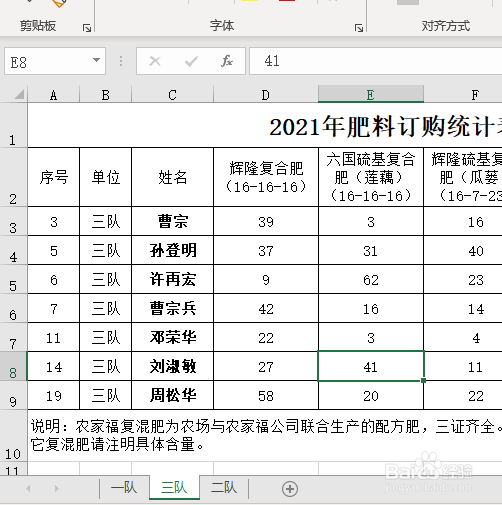This screenshot has height=505, width=502.
Task: Click the name cell 曹宗
Action: (x=172, y=221)
